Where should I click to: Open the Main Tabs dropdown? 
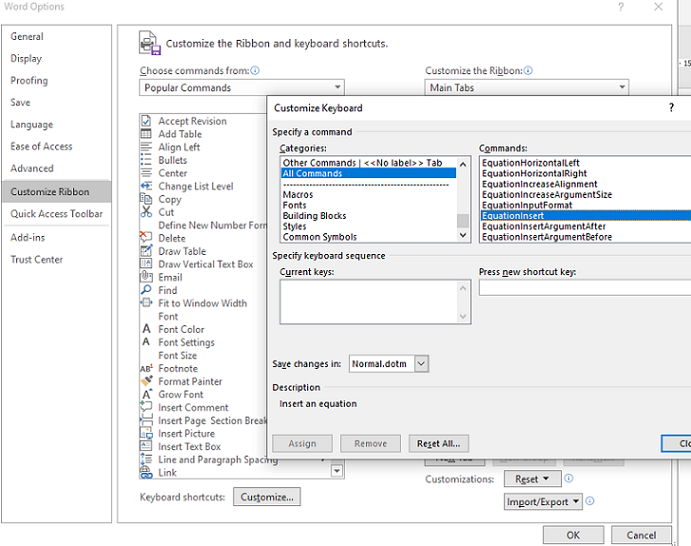coord(526,87)
